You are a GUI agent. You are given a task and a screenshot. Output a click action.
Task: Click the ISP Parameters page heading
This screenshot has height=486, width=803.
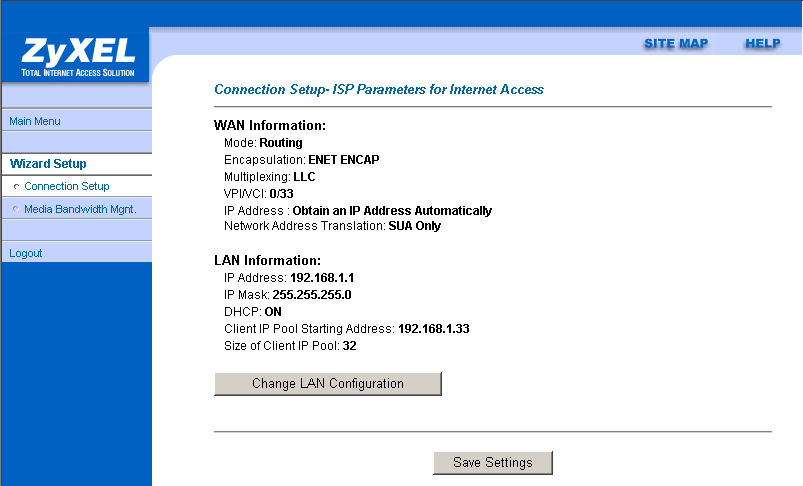click(379, 90)
